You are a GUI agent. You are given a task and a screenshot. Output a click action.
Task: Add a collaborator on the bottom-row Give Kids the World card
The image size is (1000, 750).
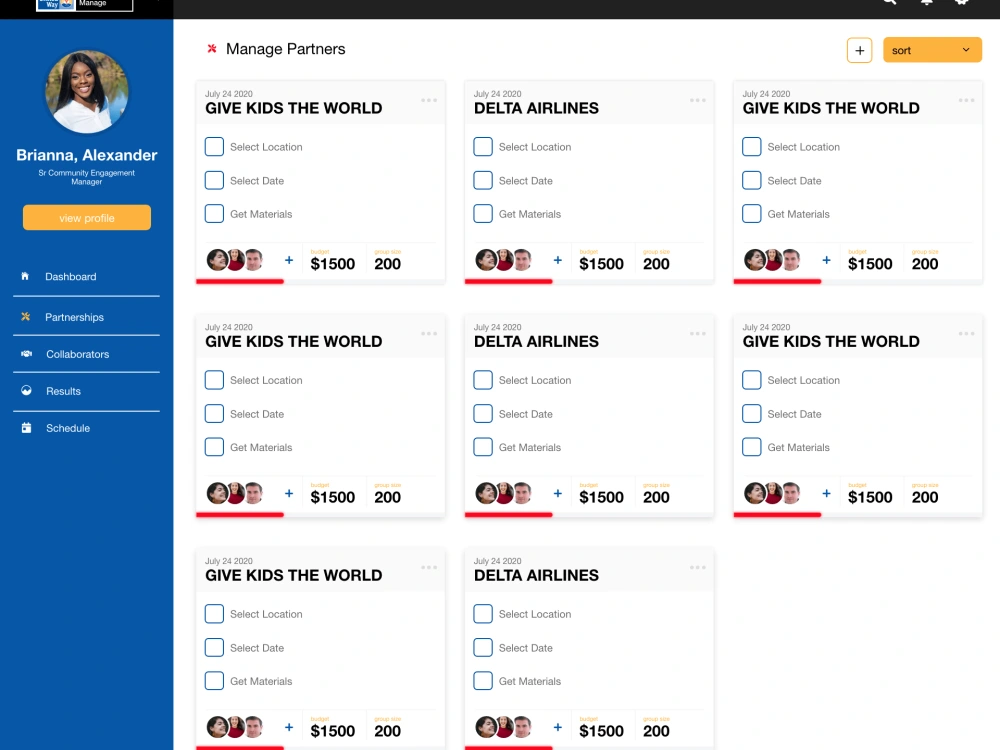(289, 727)
